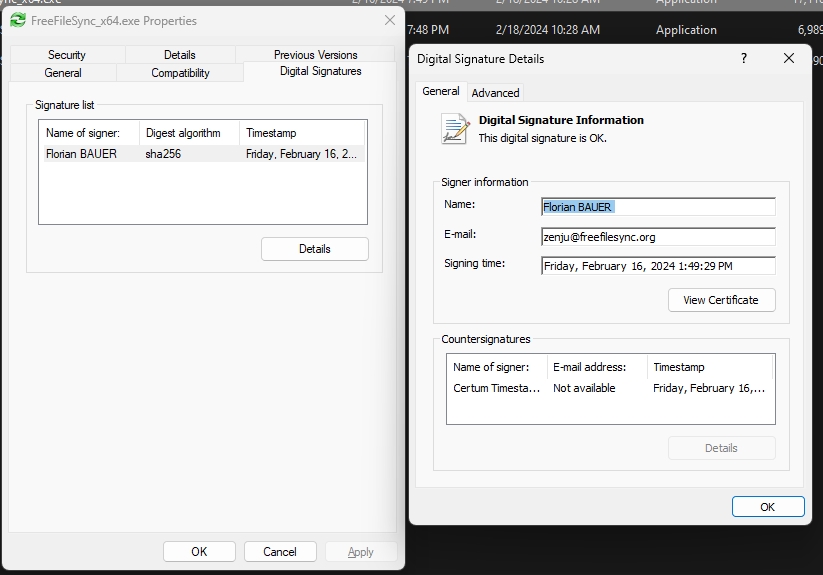Click the Signing time field
This screenshot has width=823, height=575.
658,266
